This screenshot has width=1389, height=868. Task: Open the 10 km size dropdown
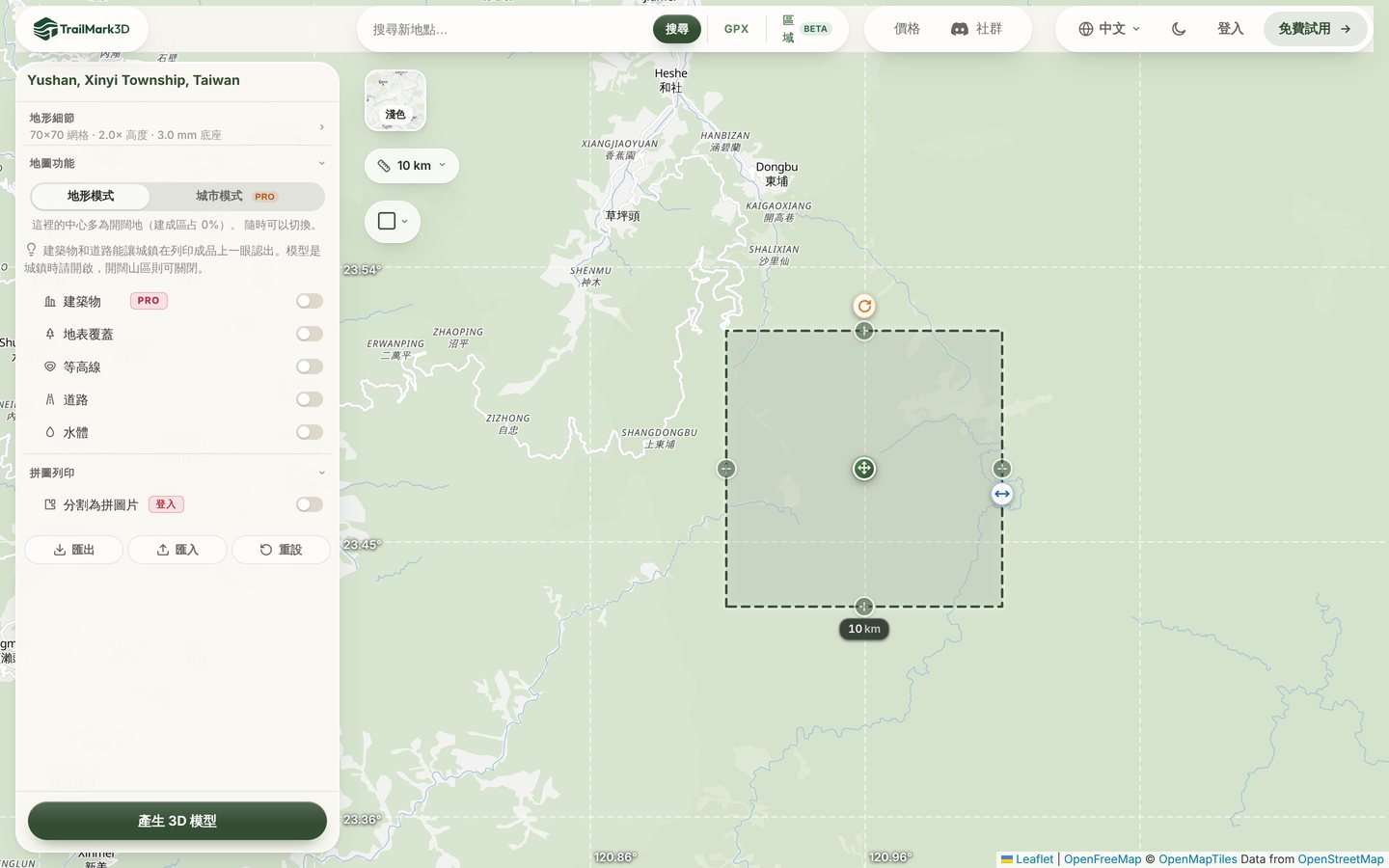[x=412, y=166]
